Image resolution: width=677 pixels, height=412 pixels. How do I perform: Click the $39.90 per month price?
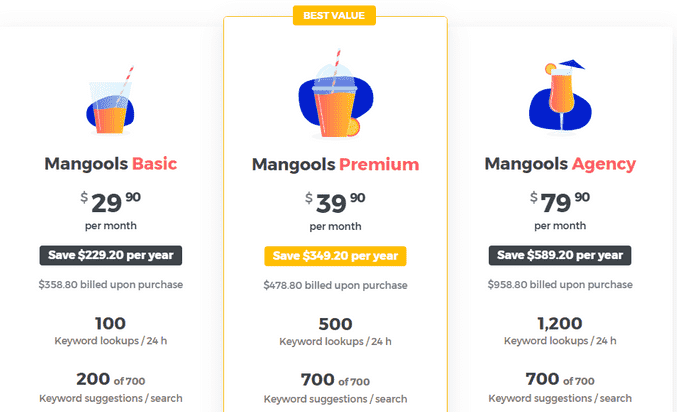pyautogui.click(x=335, y=203)
